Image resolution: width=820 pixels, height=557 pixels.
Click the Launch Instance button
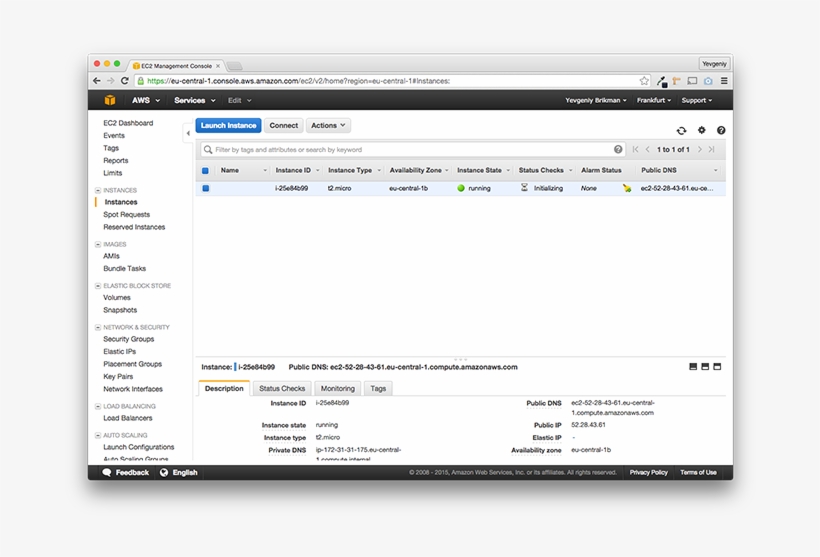tap(228, 126)
